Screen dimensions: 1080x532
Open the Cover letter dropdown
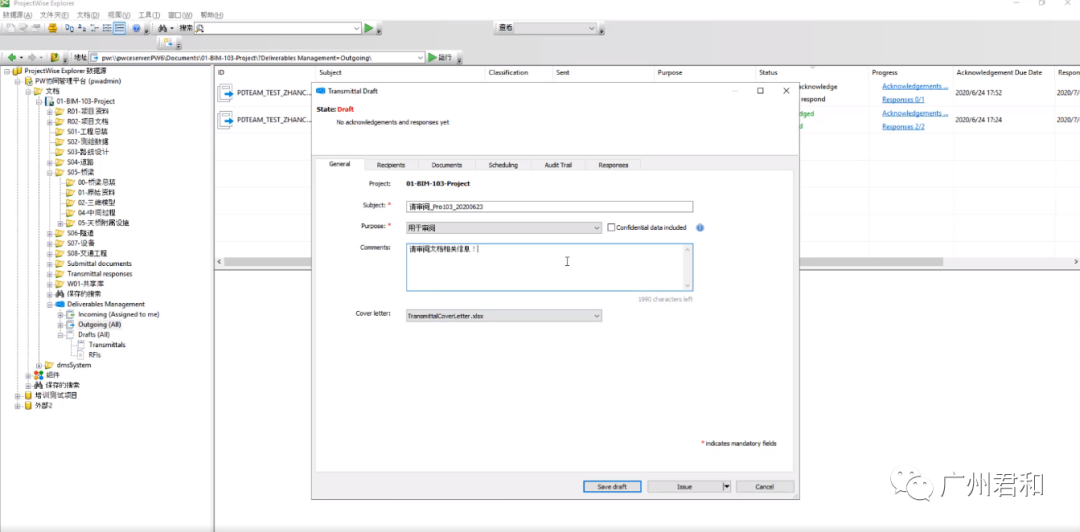point(597,316)
